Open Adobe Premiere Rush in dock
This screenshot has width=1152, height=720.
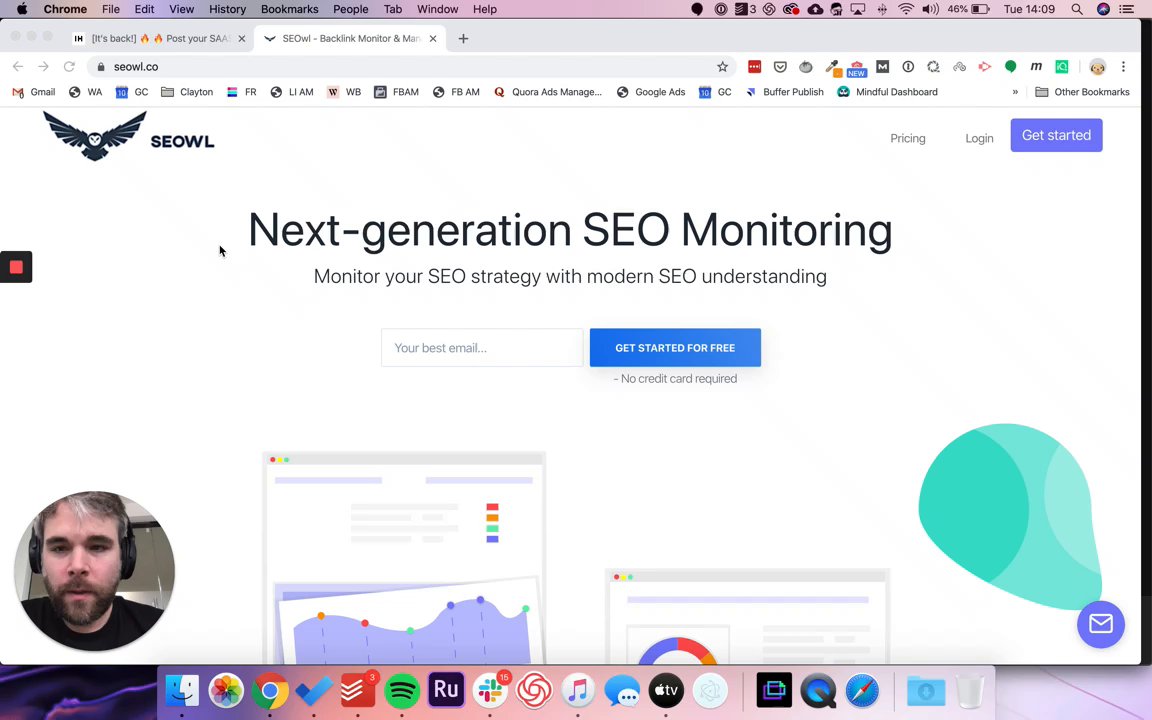(x=446, y=691)
